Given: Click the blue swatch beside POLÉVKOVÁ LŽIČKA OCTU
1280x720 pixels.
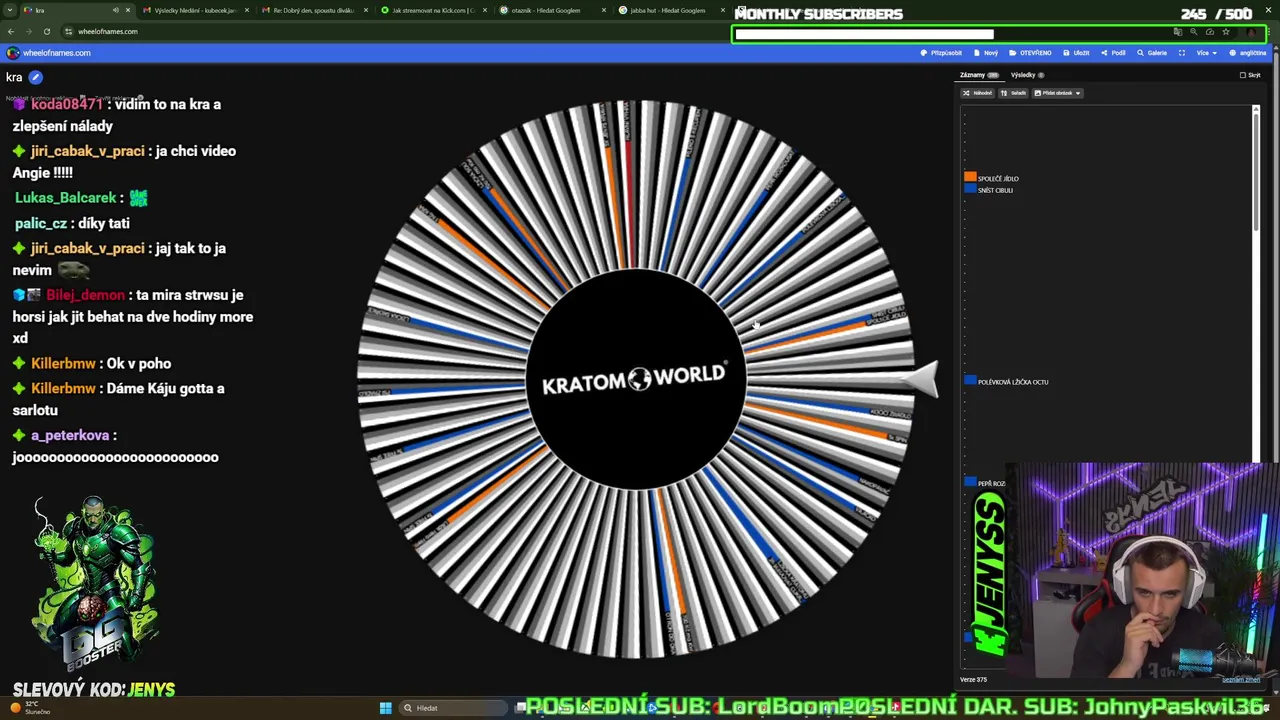Looking at the screenshot, I should [x=970, y=381].
